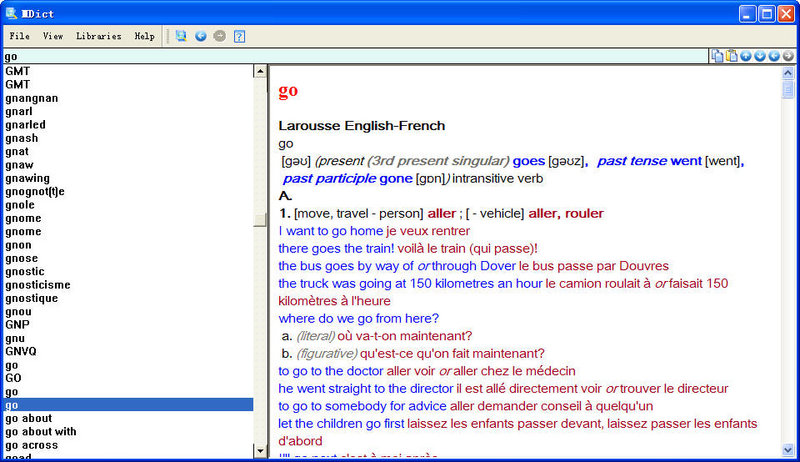Open the File menu

(20, 36)
